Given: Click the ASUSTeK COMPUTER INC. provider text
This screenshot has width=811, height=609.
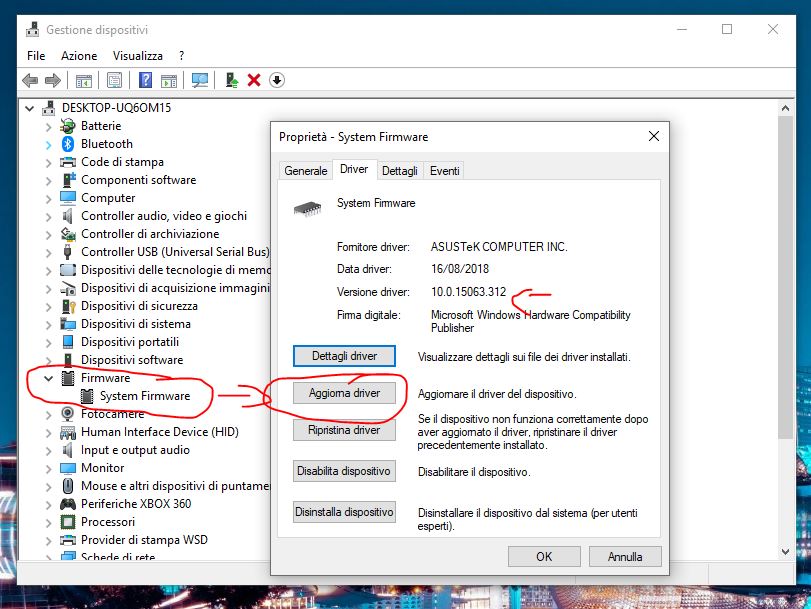Looking at the screenshot, I should point(499,247).
